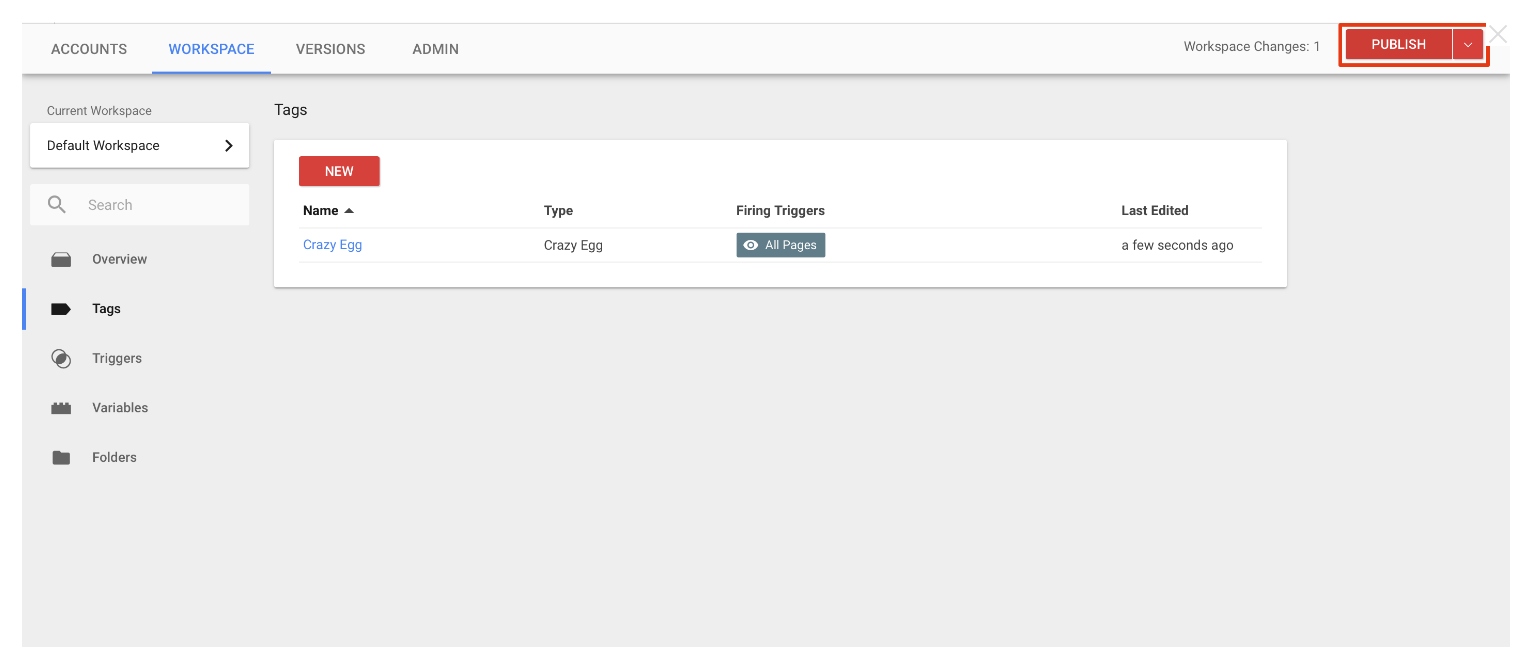Open the Triggers circle icon
Image resolution: width=1517 pixels, height=647 pixels.
point(61,358)
